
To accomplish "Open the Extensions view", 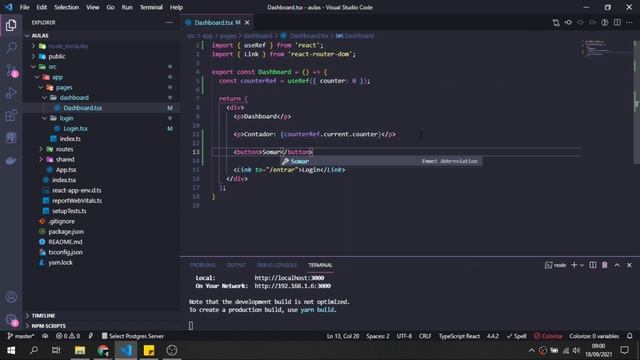I will tap(11, 116).
